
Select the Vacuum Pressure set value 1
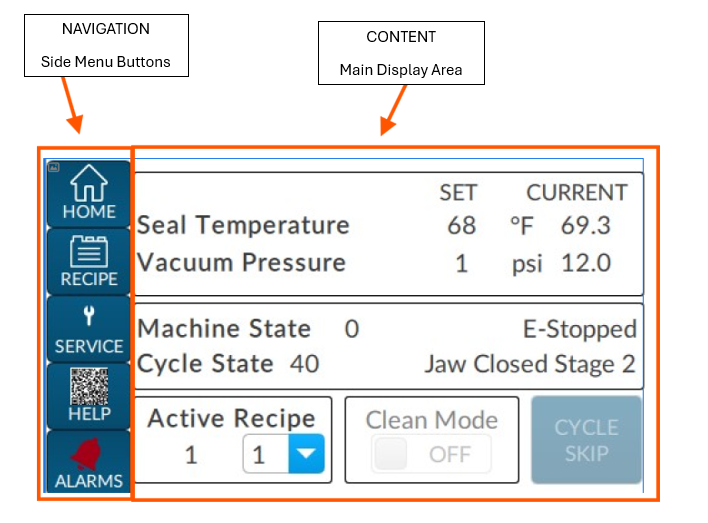coord(461,262)
